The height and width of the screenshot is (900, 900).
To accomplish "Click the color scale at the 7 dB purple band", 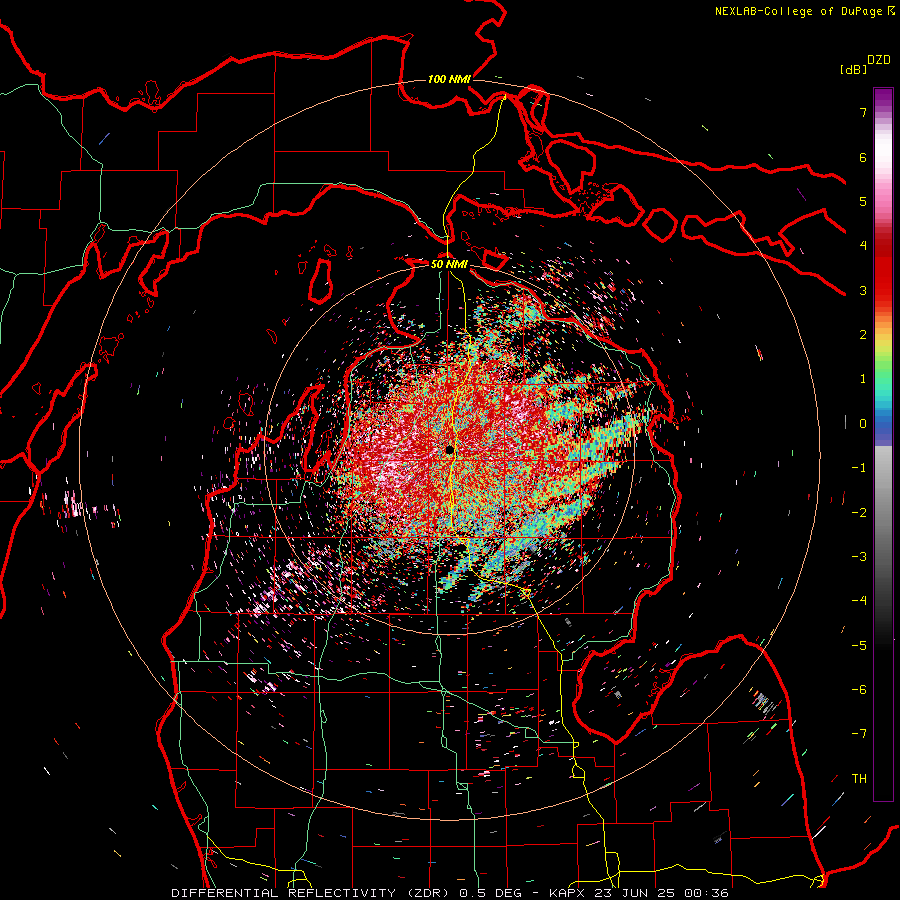I will [883, 112].
